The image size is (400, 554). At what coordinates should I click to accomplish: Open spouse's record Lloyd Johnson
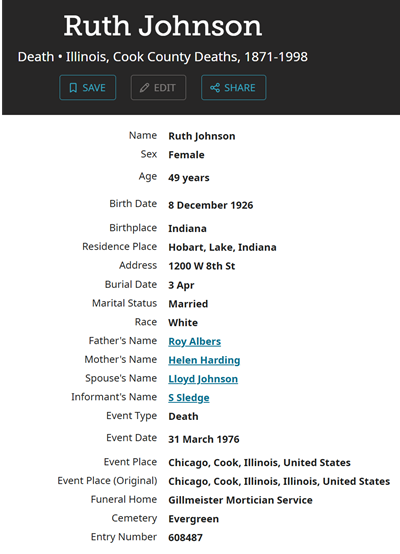coord(203,379)
